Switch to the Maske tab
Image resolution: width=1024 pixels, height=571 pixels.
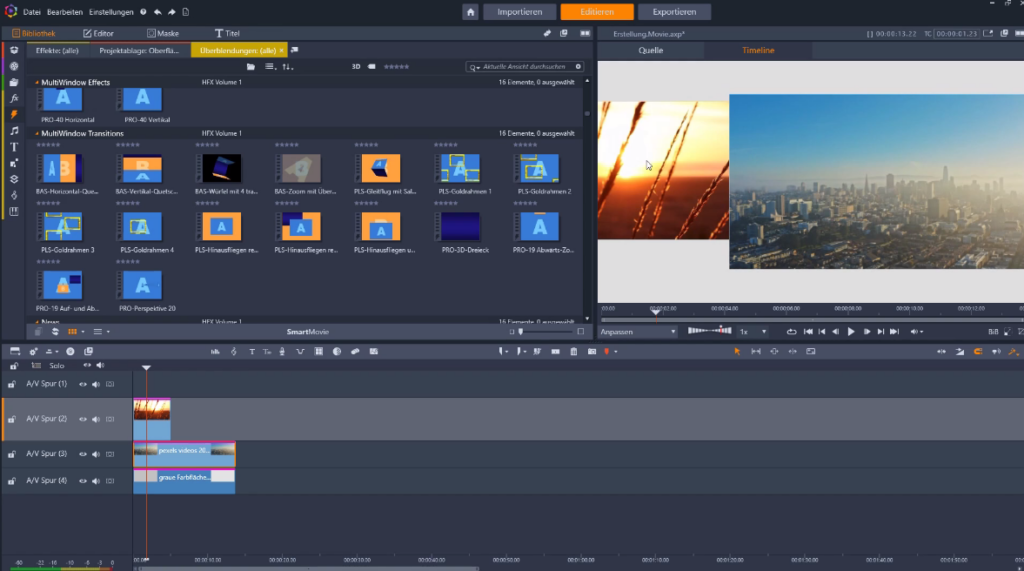[163, 33]
